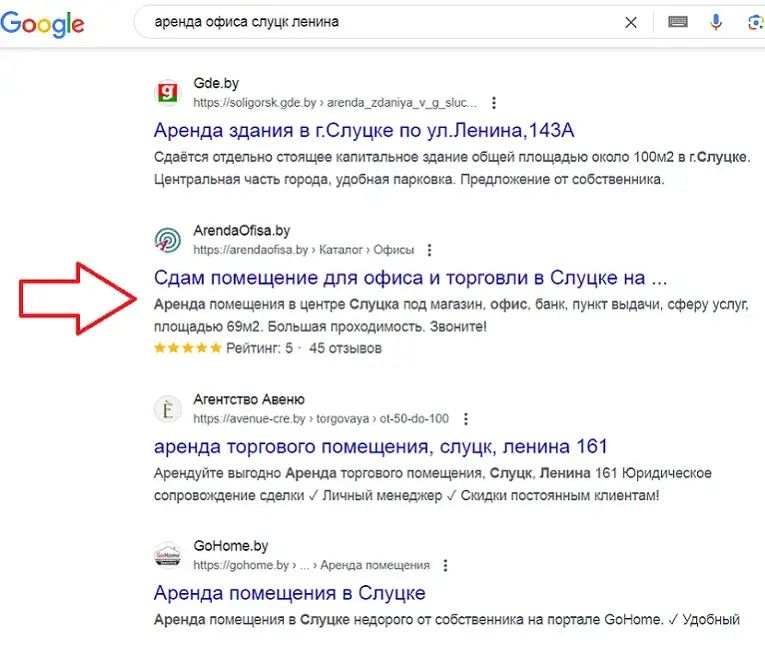Open three-dot menu for GoHome.by result
765x654 pixels.
point(445,566)
